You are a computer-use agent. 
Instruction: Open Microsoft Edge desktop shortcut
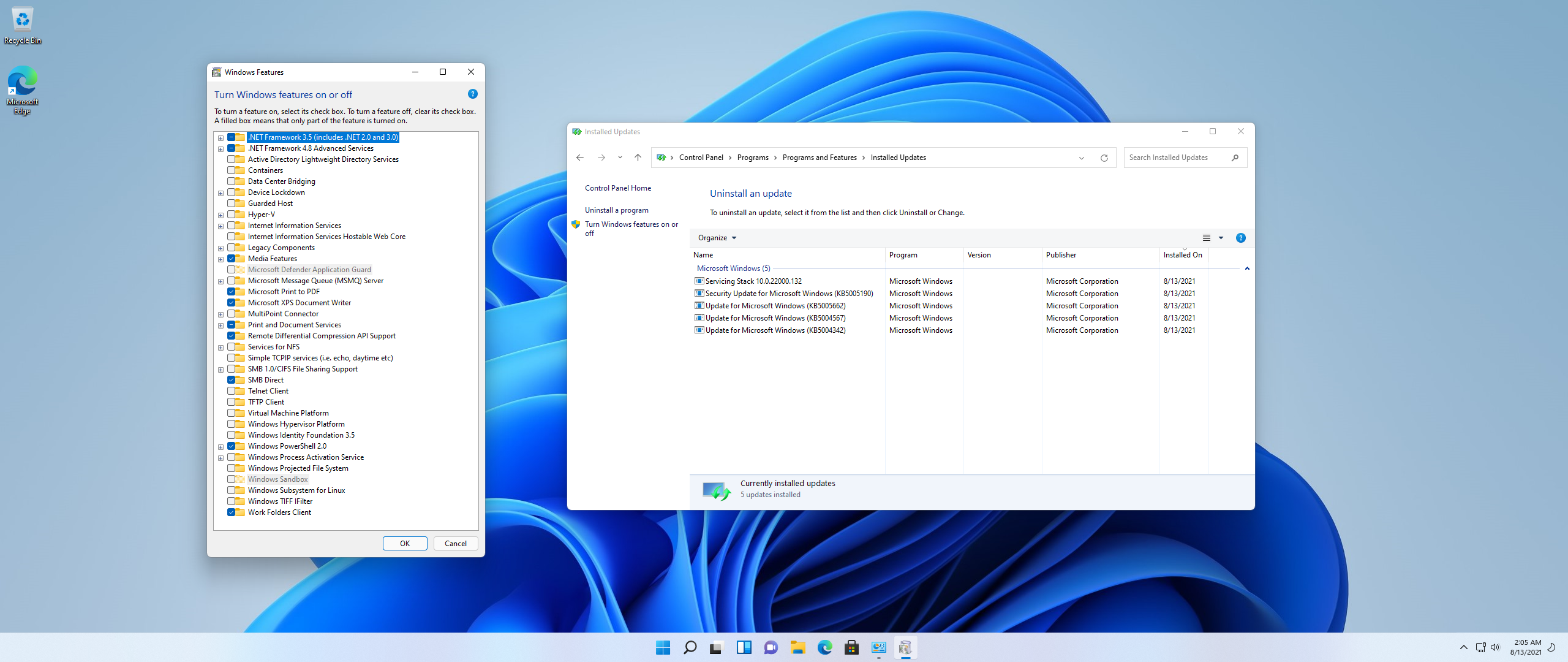(x=23, y=90)
